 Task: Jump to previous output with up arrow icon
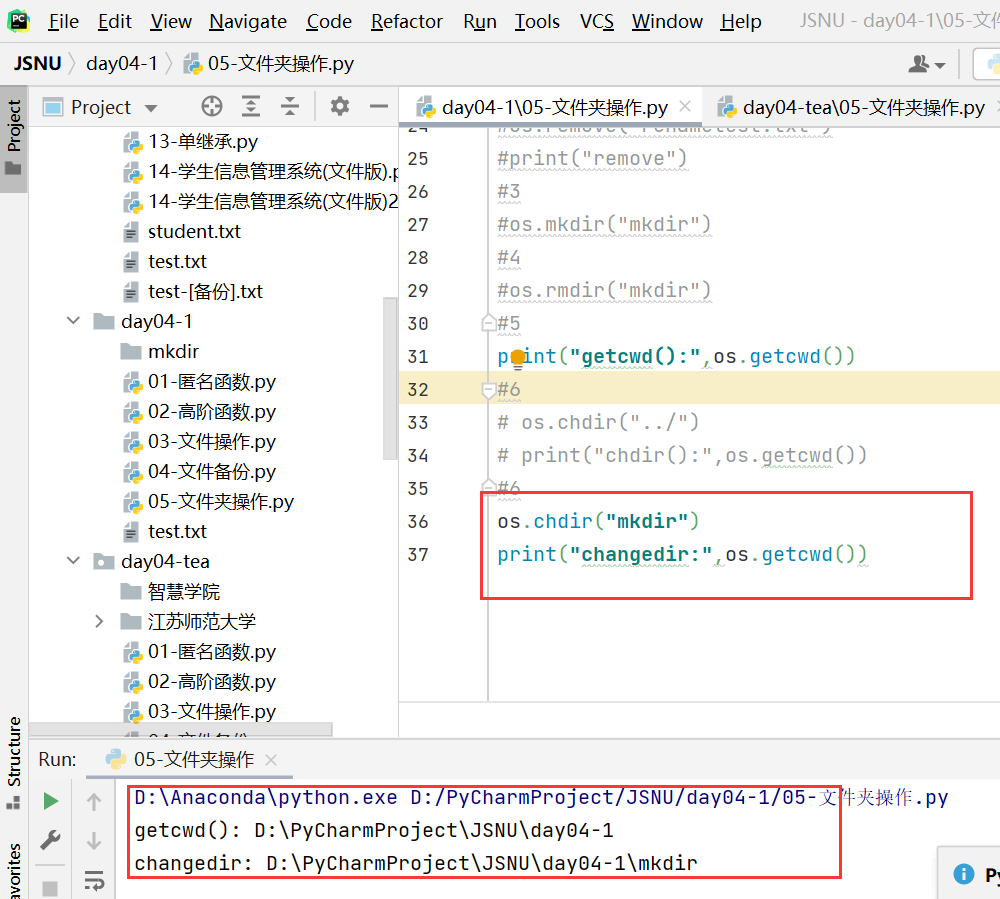tap(95, 800)
